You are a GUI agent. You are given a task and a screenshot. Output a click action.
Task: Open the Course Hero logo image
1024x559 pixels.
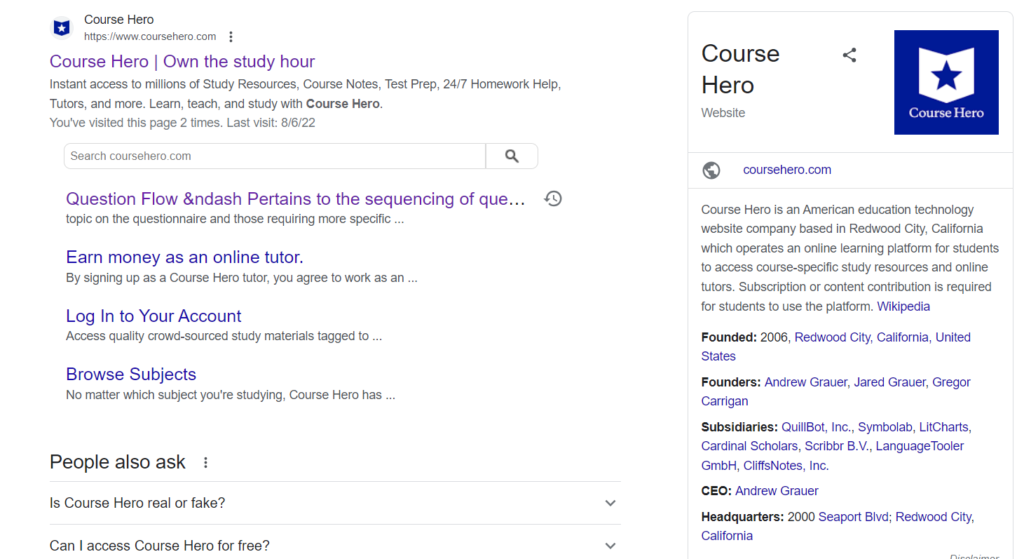point(946,82)
